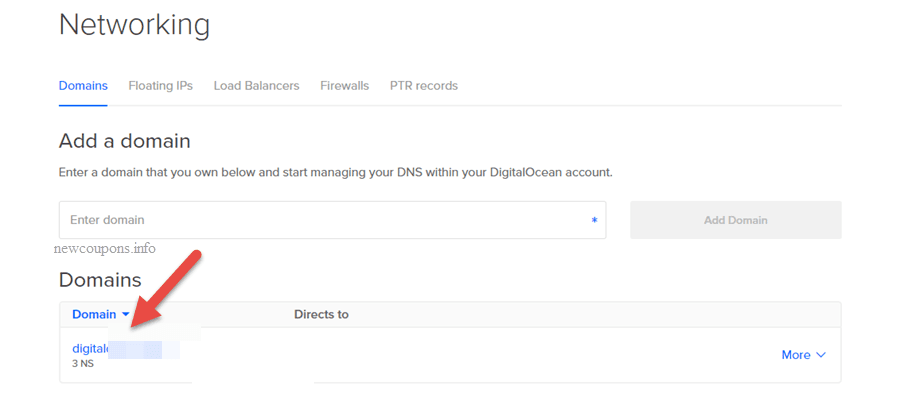Select the PTR records tab
The image size is (900, 409).
[x=423, y=86]
